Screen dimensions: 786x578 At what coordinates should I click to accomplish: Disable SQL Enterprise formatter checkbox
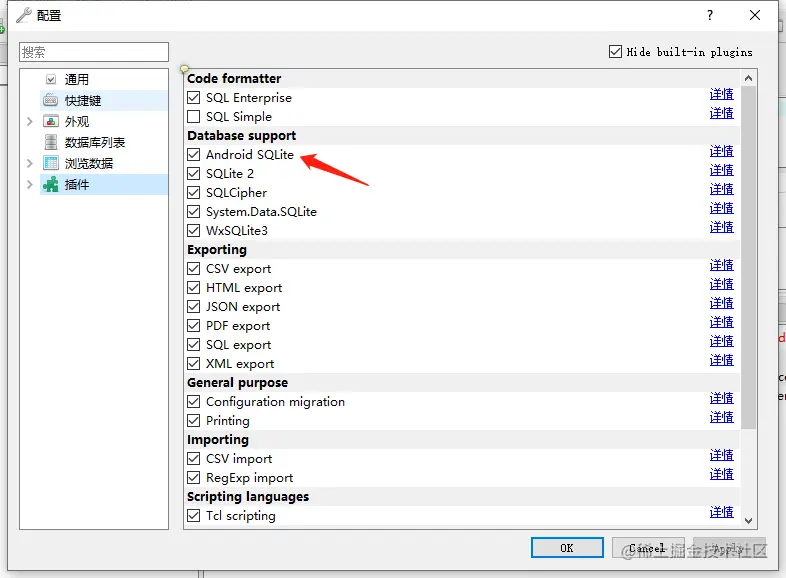[x=193, y=97]
